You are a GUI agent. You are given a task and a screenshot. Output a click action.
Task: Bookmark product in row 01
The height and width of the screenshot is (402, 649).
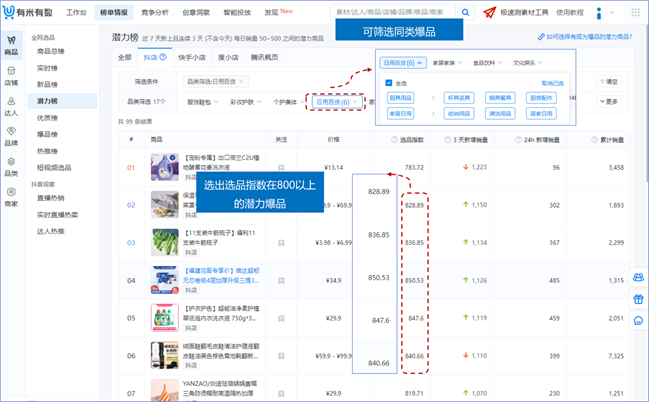point(281,168)
